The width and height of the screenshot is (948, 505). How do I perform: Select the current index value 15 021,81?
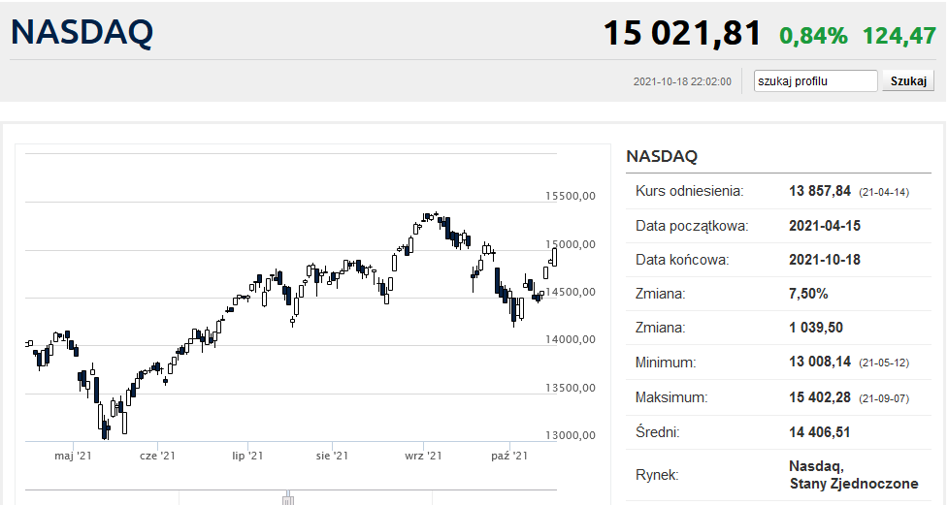coord(681,34)
